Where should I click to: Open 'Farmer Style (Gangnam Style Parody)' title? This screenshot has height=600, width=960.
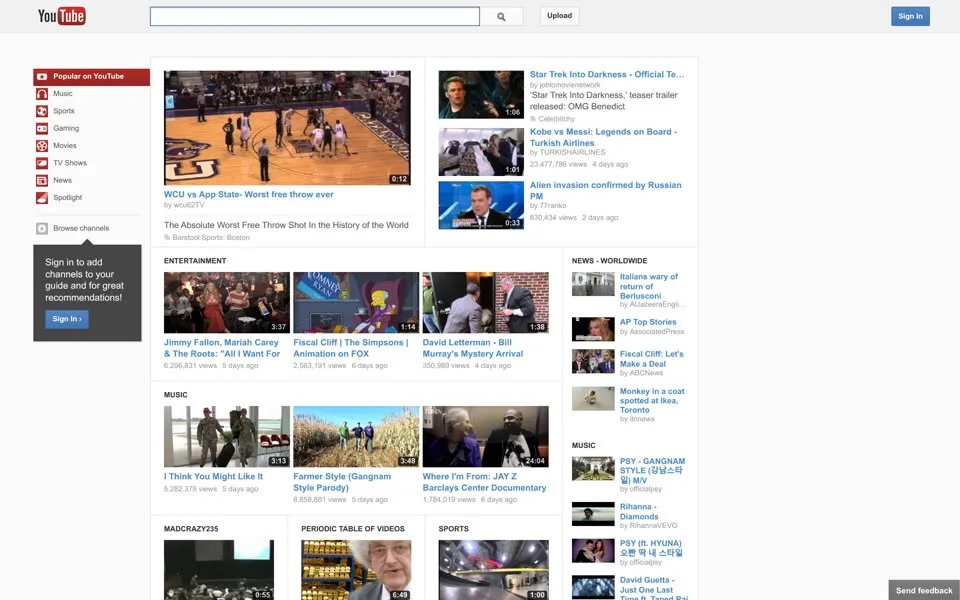tap(342, 482)
